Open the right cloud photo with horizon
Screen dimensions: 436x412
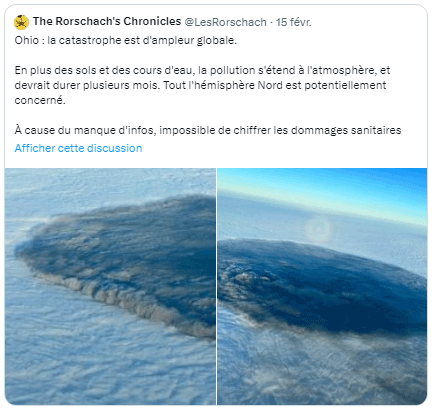[322, 286]
